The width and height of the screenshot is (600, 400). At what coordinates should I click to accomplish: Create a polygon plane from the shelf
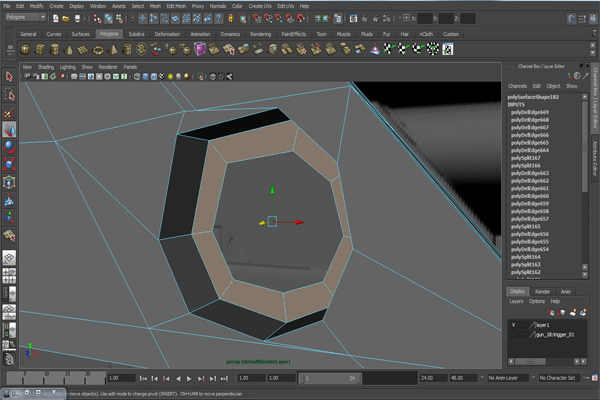point(83,49)
